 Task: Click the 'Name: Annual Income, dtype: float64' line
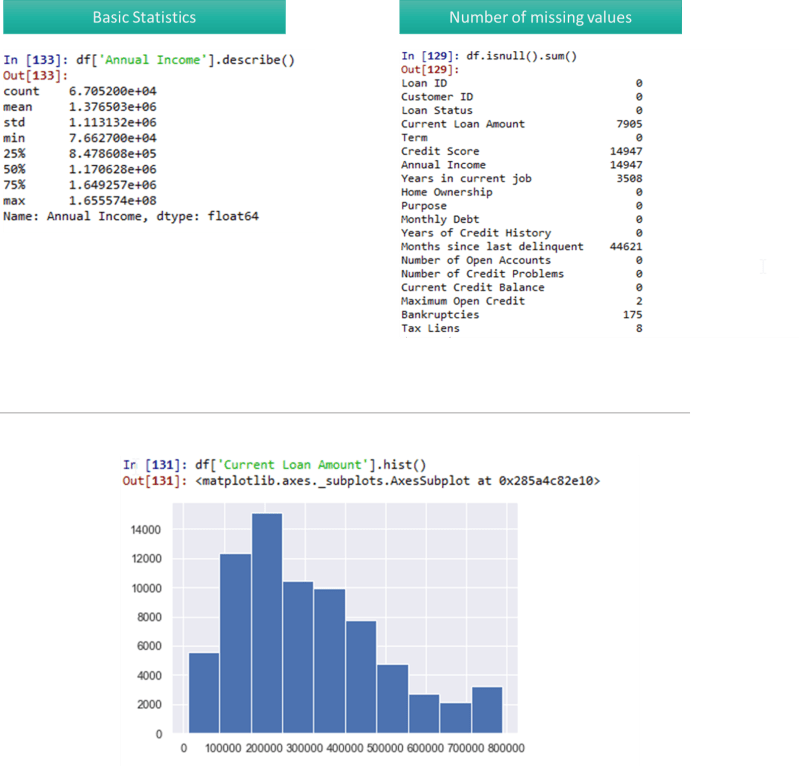pyautogui.click(x=131, y=216)
